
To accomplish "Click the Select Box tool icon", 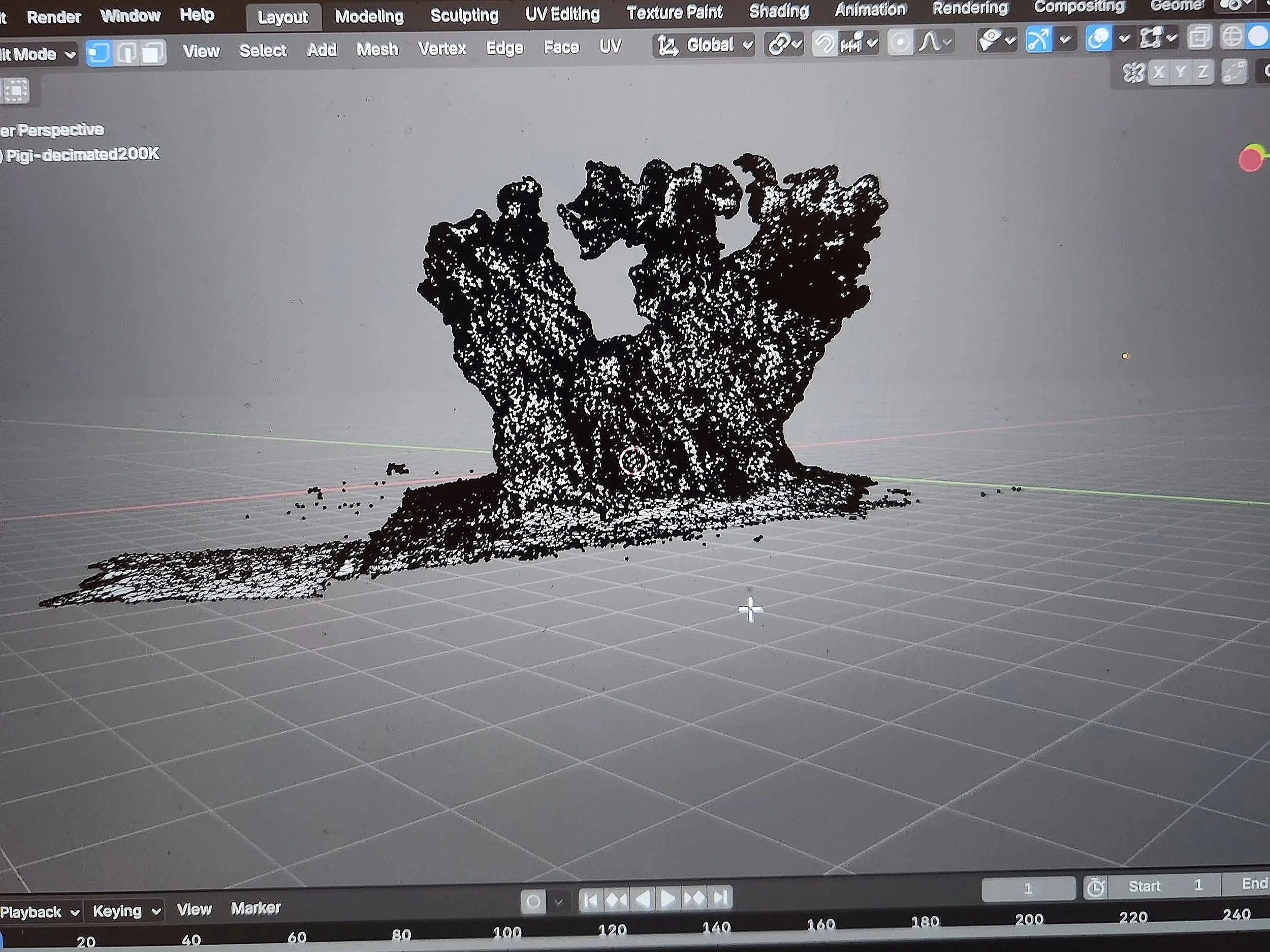I will pyautogui.click(x=16, y=91).
